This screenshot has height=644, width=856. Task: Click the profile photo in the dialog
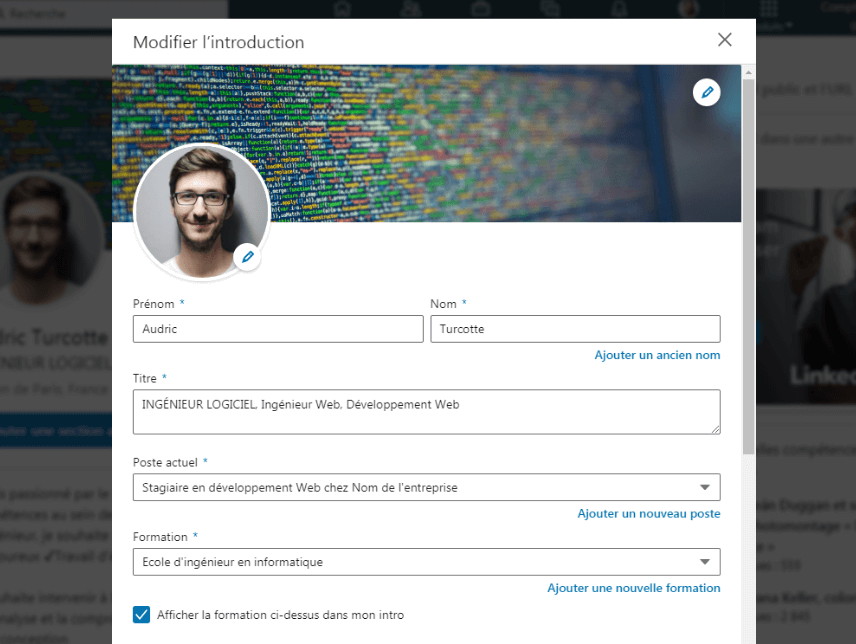click(x=201, y=212)
